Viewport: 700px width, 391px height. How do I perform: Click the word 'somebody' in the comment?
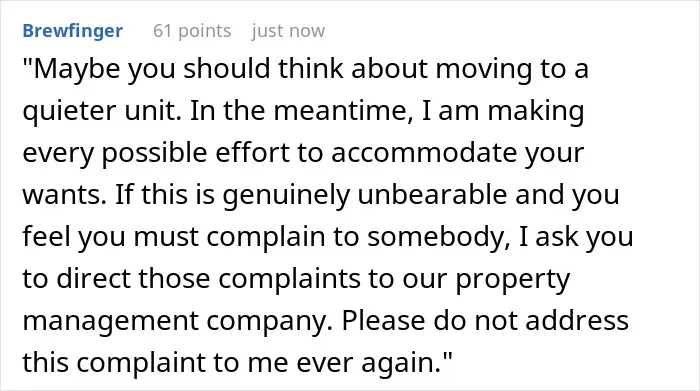[x=435, y=237]
